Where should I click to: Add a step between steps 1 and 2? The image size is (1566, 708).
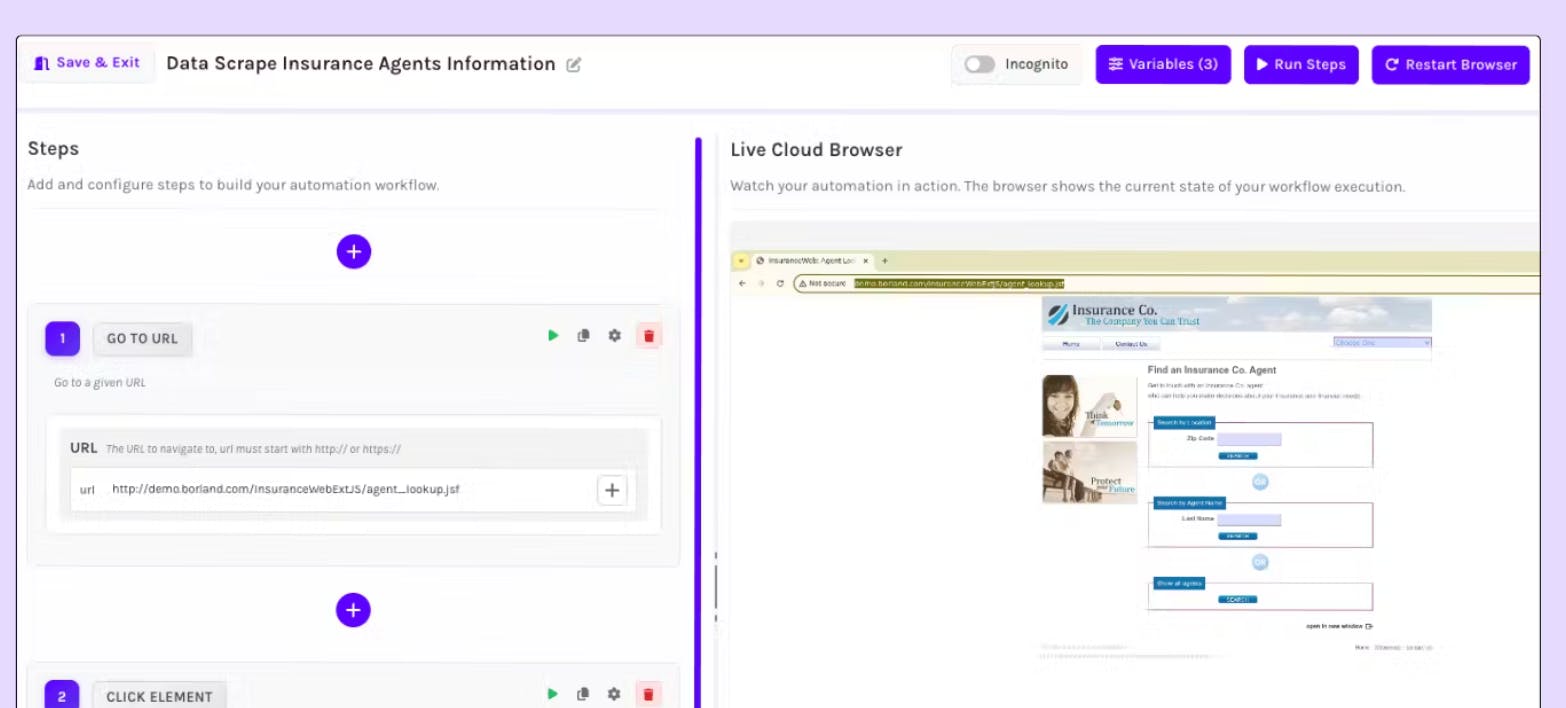[352, 609]
